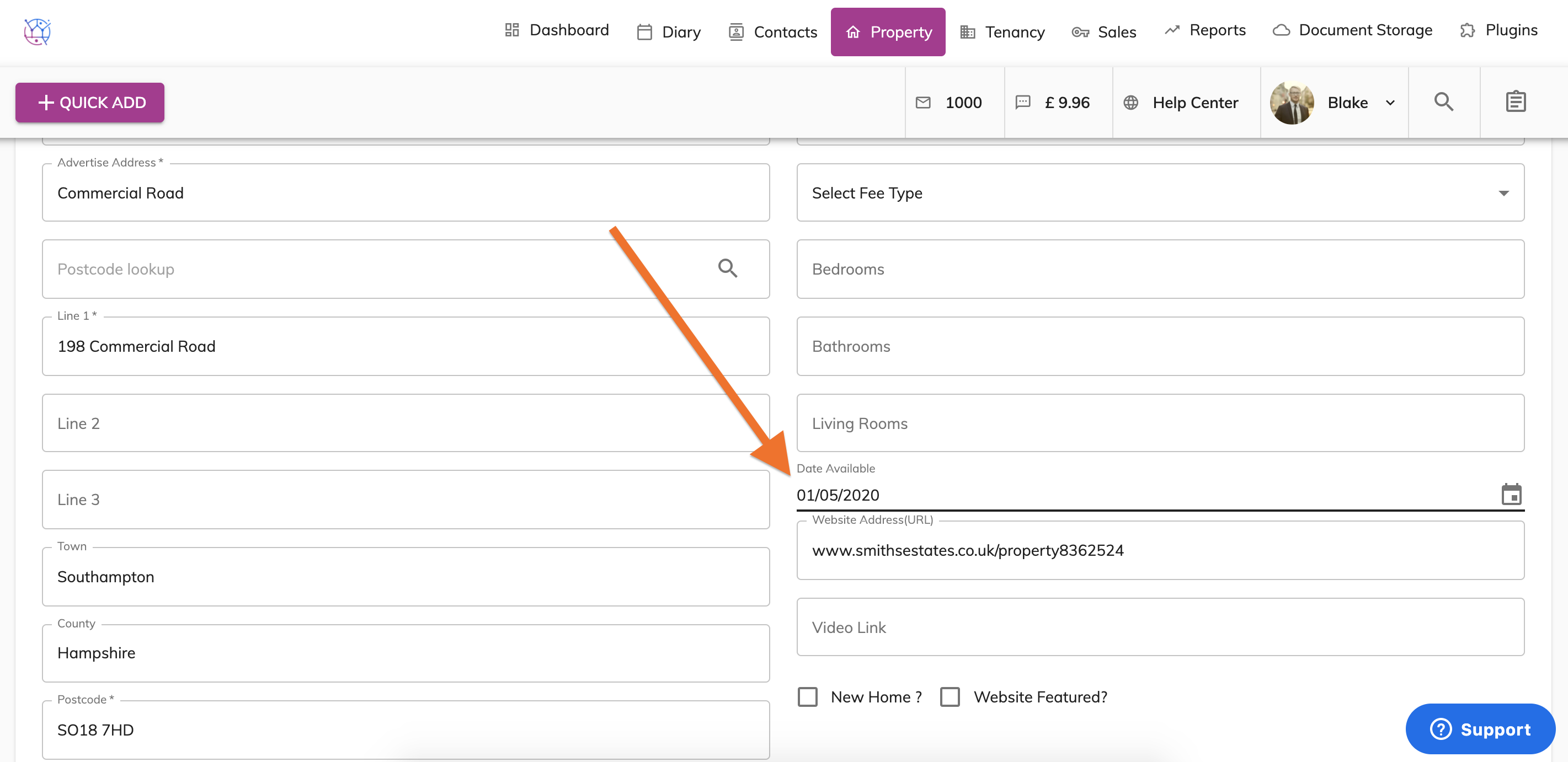This screenshot has width=1568, height=762.
Task: Open the blue Support chat button
Action: (x=1480, y=728)
